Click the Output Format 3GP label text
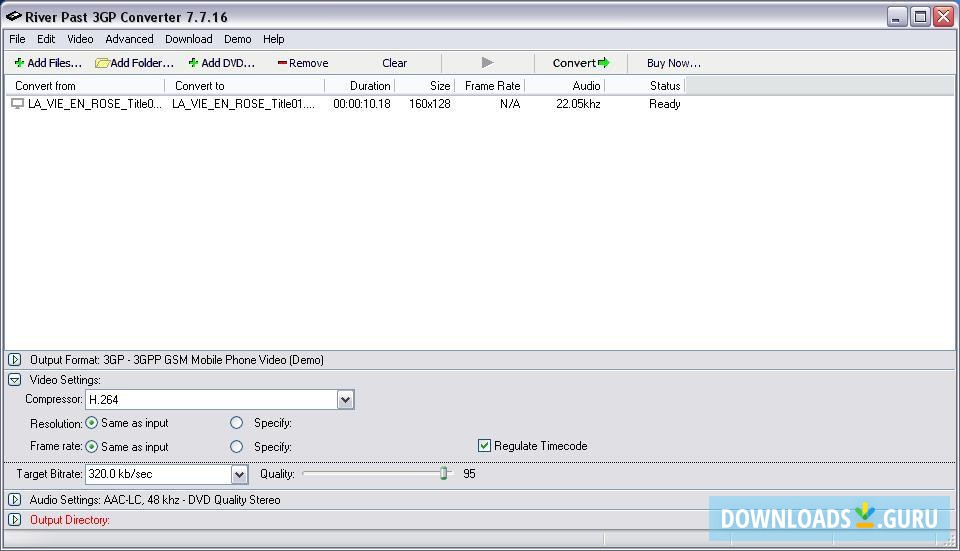The width and height of the screenshot is (960, 551). (177, 360)
